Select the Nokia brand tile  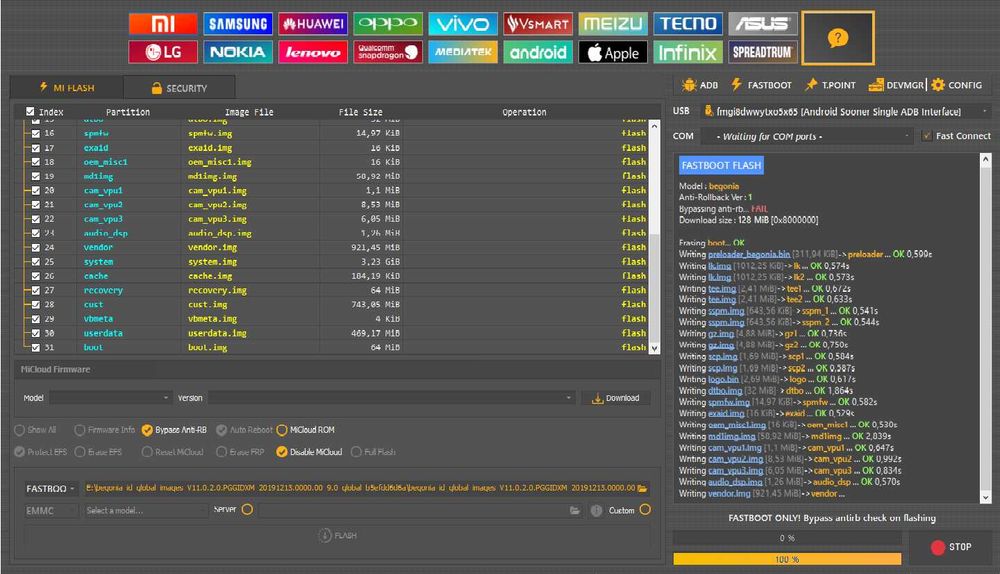coord(238,52)
